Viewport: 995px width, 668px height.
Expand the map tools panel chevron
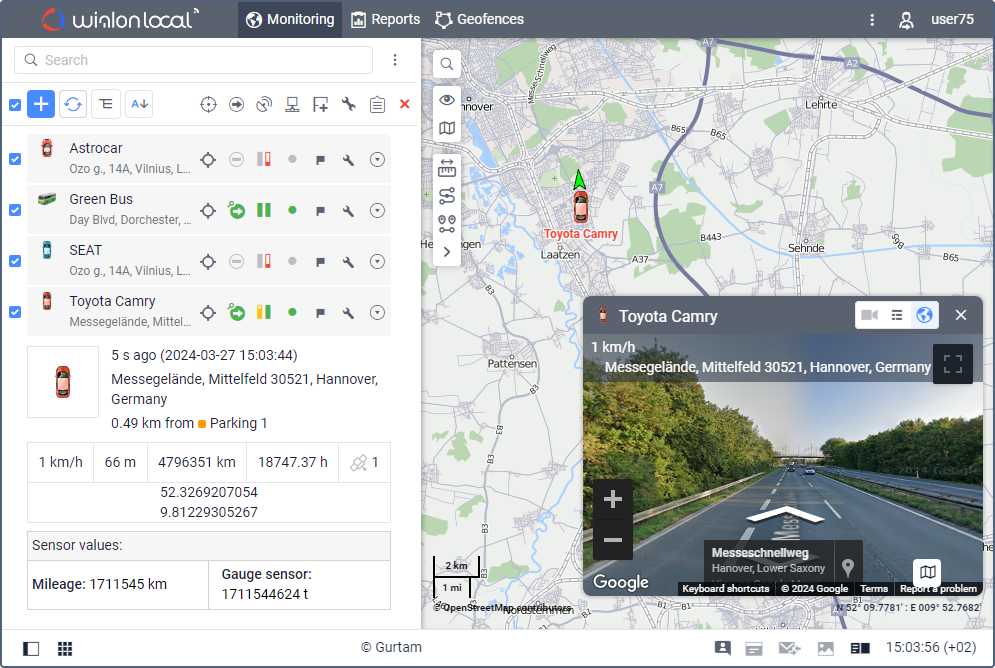447,251
